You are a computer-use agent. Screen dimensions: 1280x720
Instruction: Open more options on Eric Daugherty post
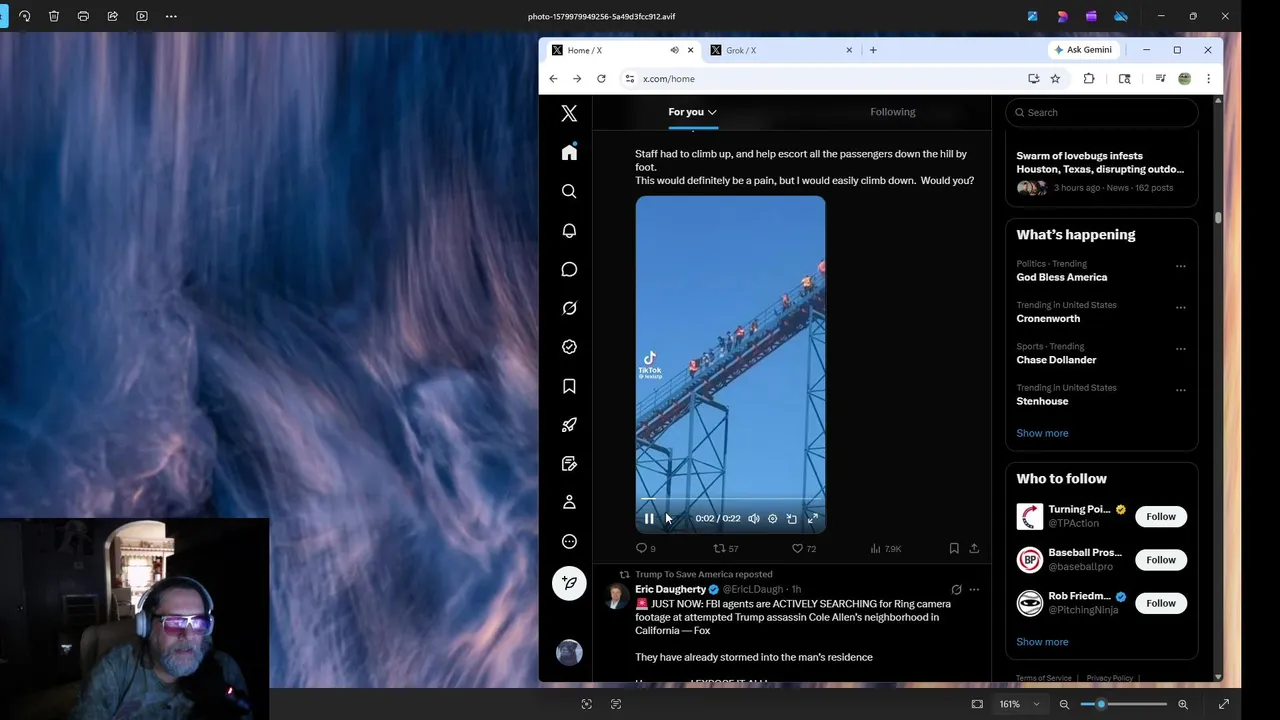tap(974, 590)
